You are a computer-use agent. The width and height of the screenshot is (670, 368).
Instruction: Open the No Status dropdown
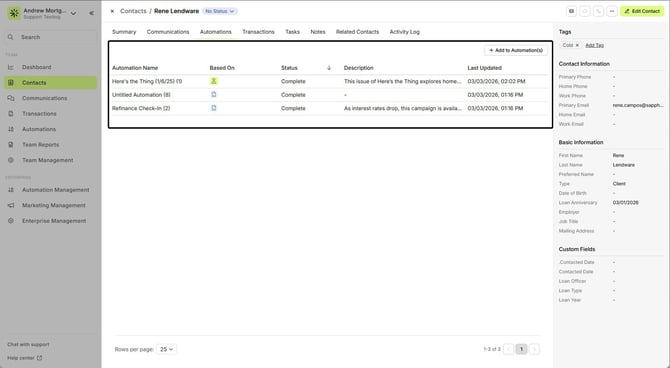[220, 11]
